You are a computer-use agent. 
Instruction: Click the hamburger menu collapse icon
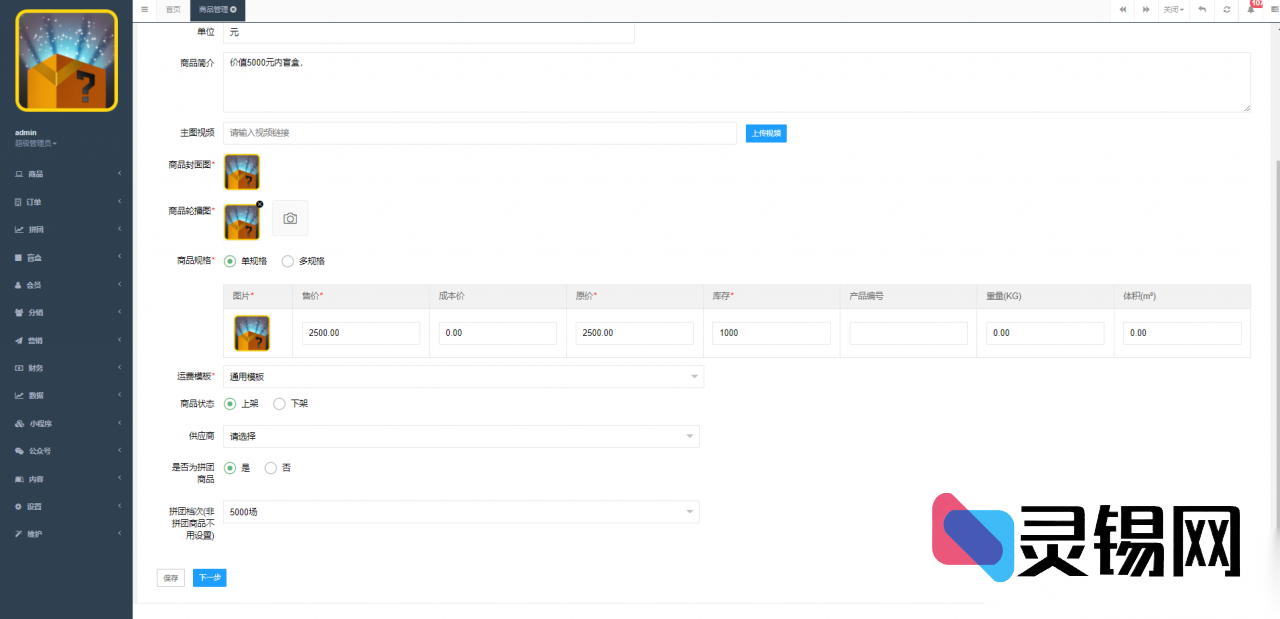click(x=145, y=9)
